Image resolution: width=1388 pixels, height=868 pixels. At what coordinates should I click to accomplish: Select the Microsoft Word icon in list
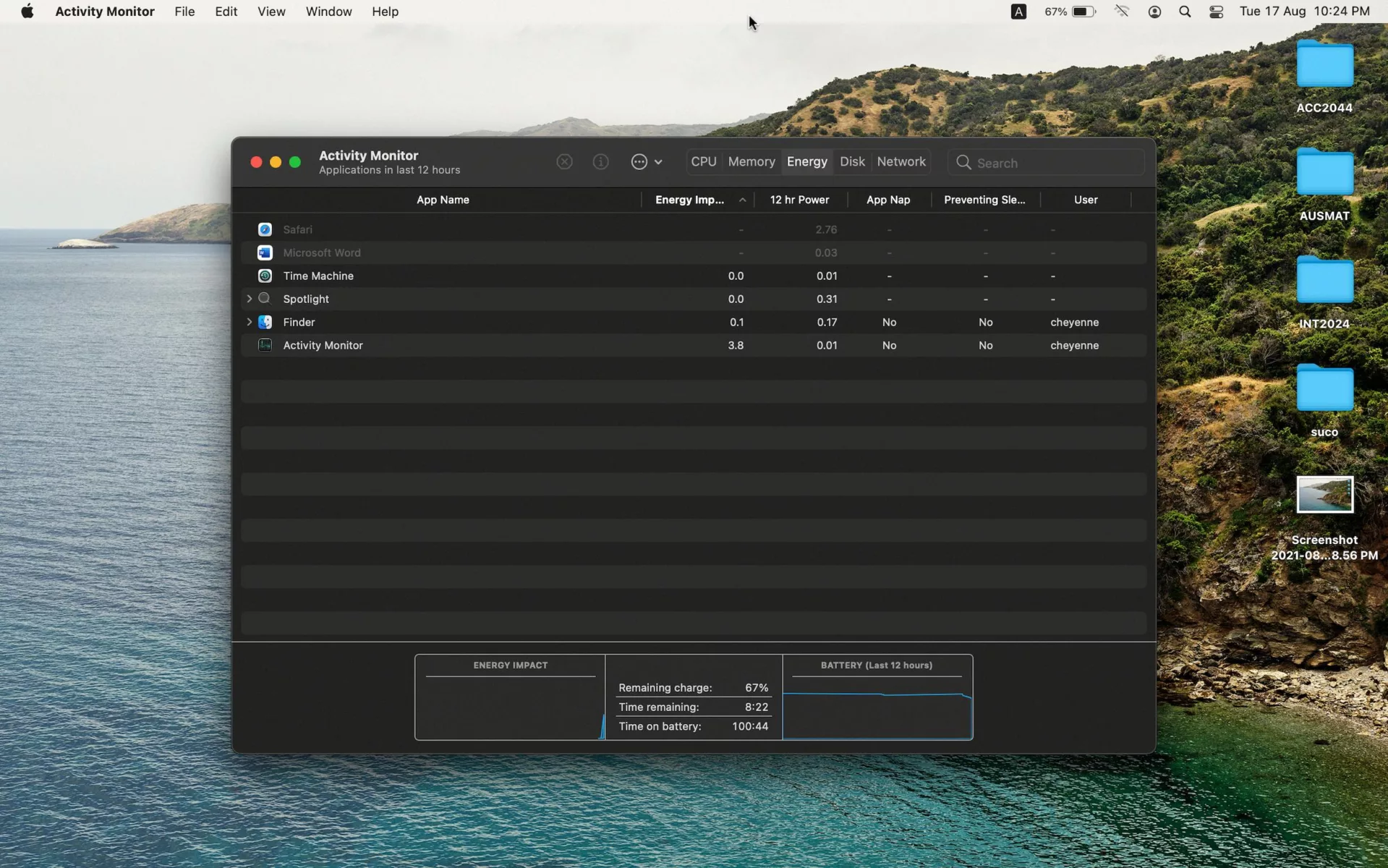[265, 252]
